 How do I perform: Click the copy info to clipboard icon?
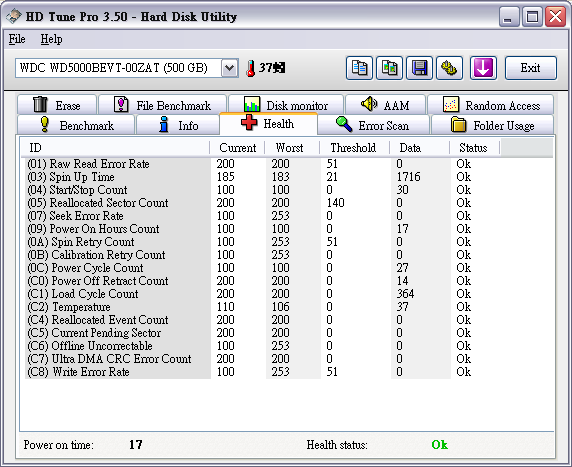click(x=359, y=68)
